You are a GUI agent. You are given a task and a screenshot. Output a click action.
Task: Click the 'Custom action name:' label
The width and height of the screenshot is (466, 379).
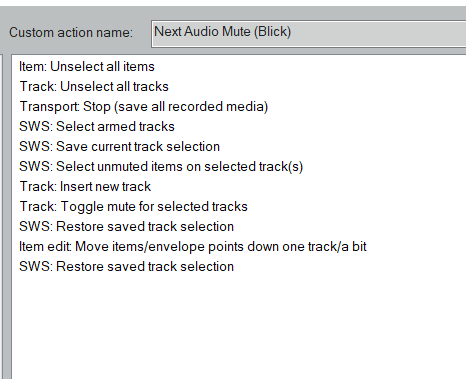coord(71,33)
